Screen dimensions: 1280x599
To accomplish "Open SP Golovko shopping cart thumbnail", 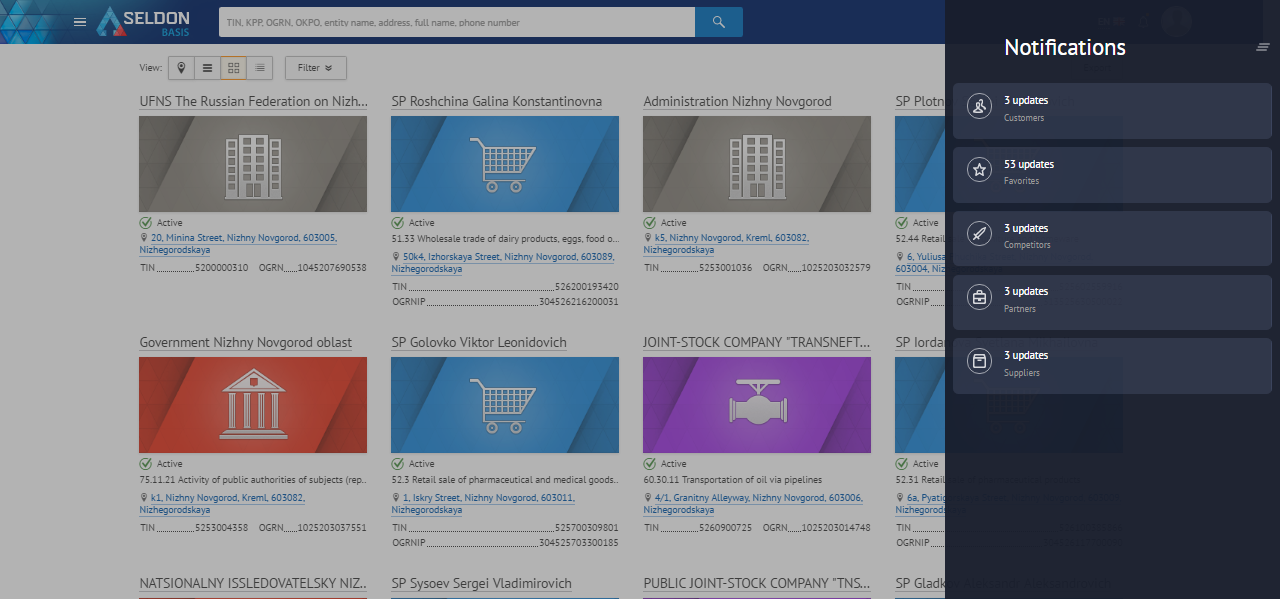I will tap(505, 405).
